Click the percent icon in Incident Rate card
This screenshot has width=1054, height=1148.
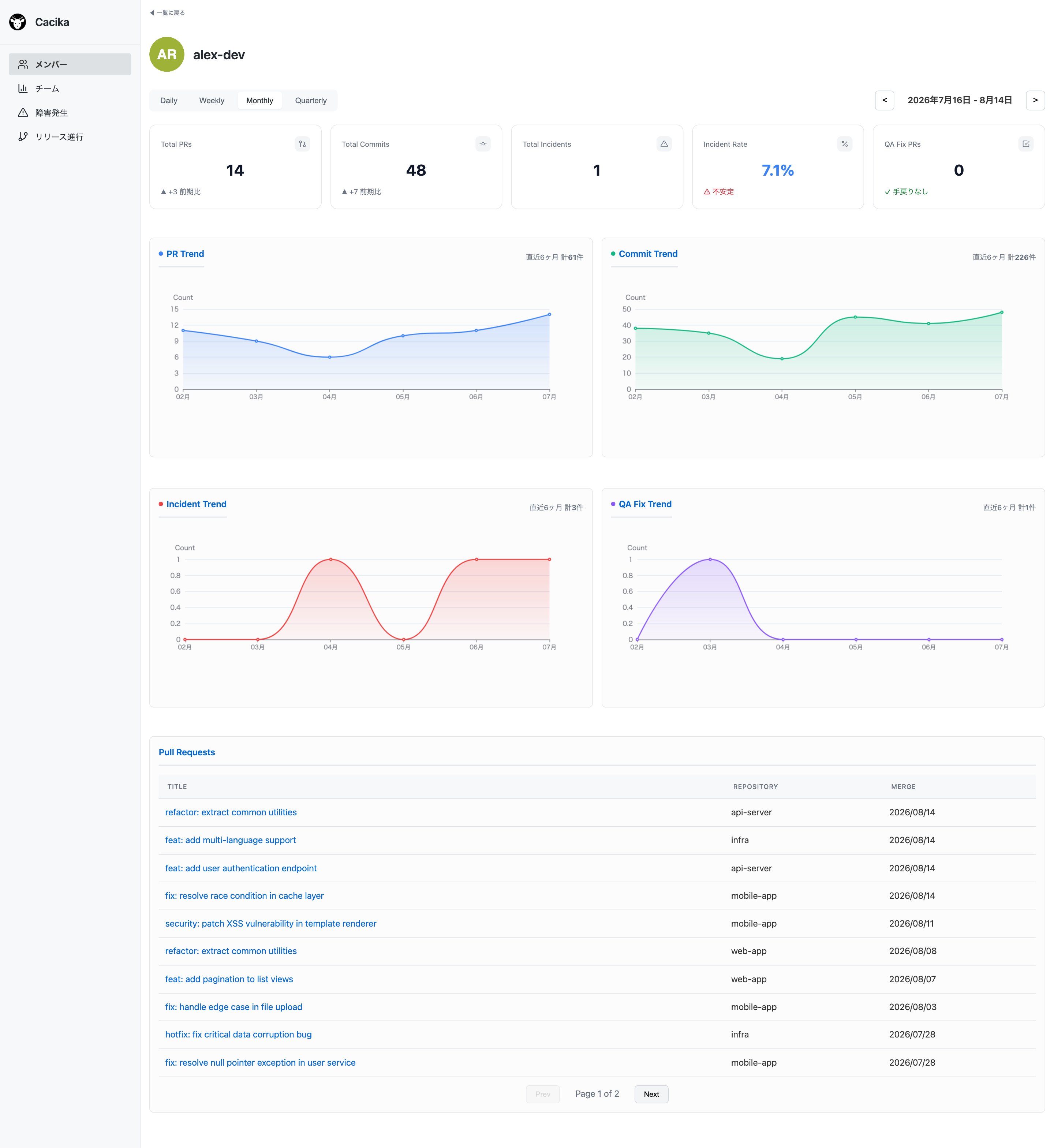845,144
